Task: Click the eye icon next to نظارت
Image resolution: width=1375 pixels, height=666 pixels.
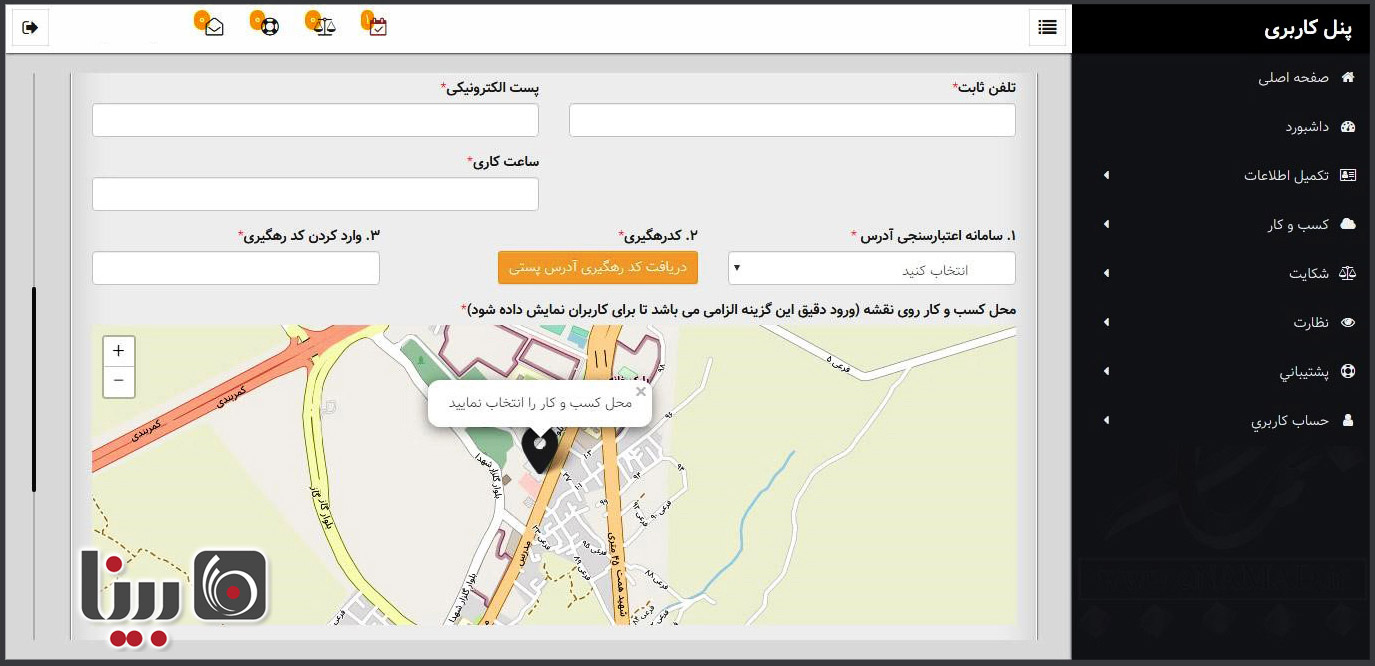Action: 1349,322
